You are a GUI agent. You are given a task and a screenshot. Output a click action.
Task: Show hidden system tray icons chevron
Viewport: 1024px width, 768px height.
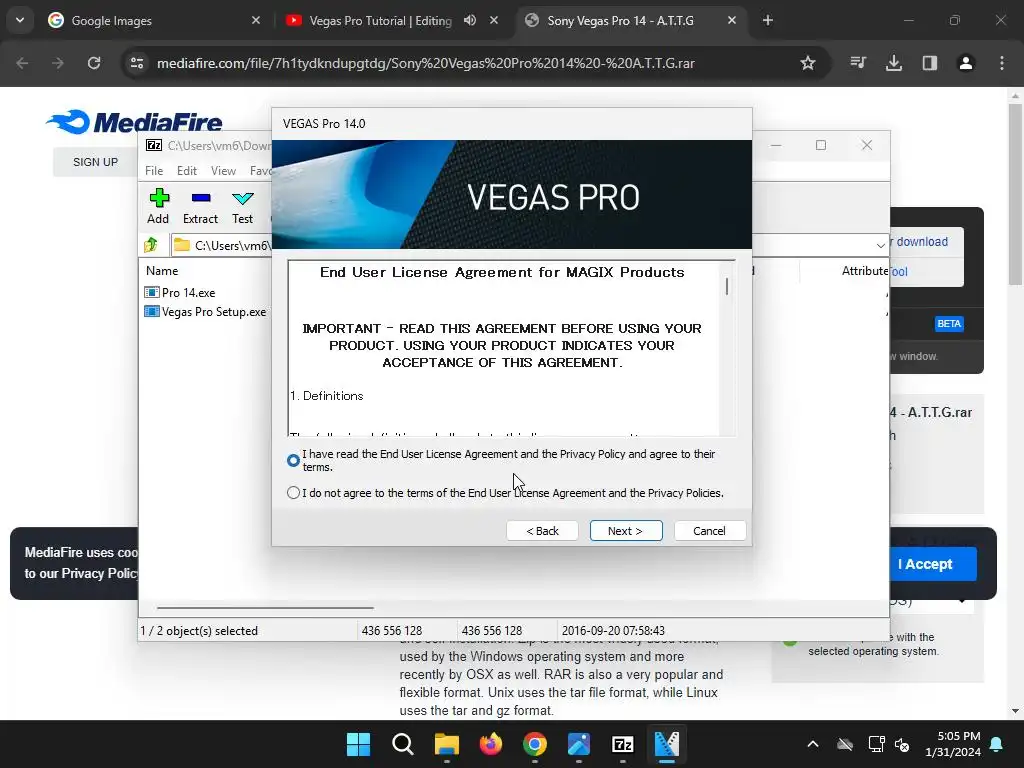pyautogui.click(x=812, y=744)
